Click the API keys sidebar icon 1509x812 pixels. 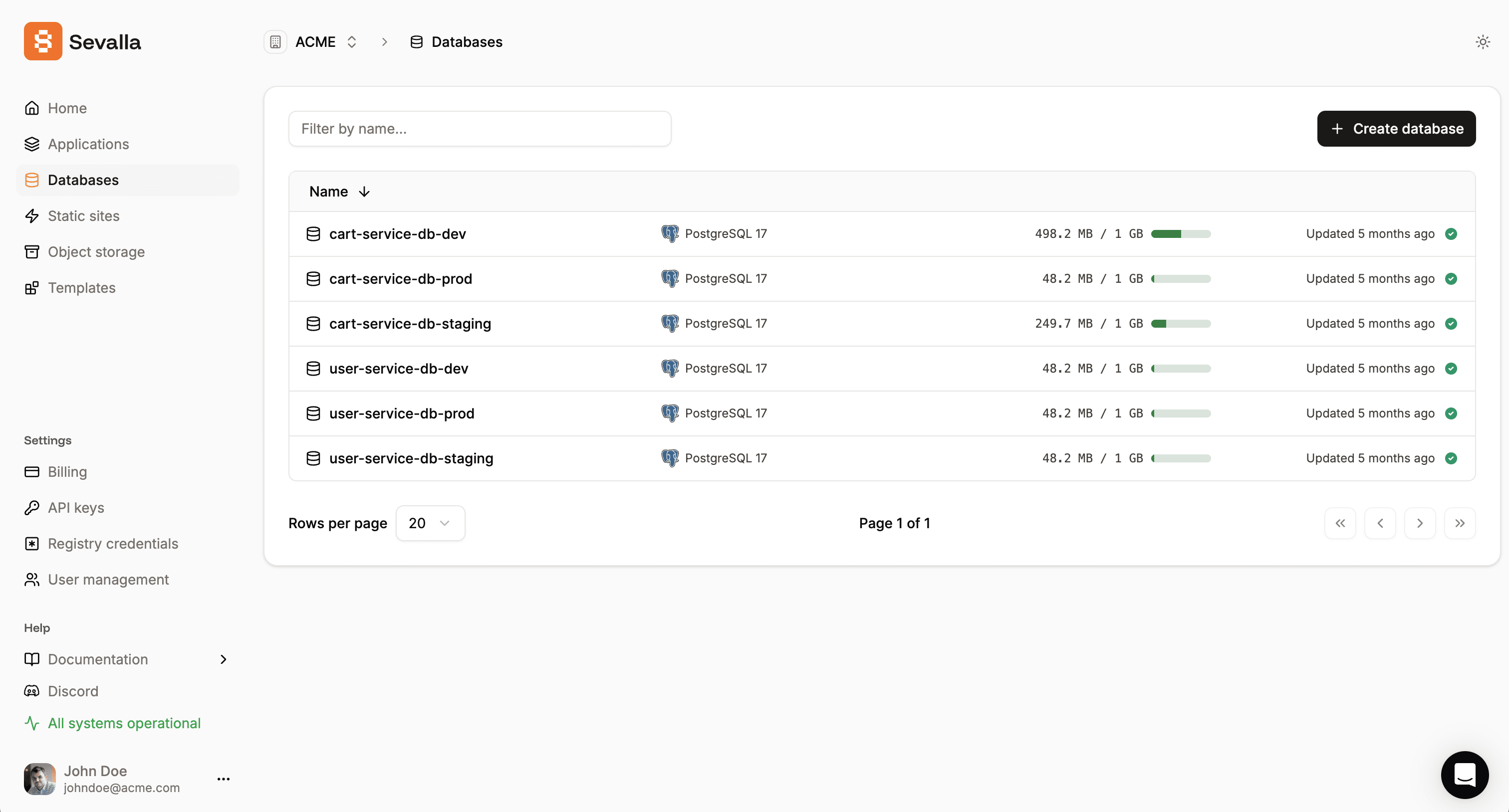(32, 508)
